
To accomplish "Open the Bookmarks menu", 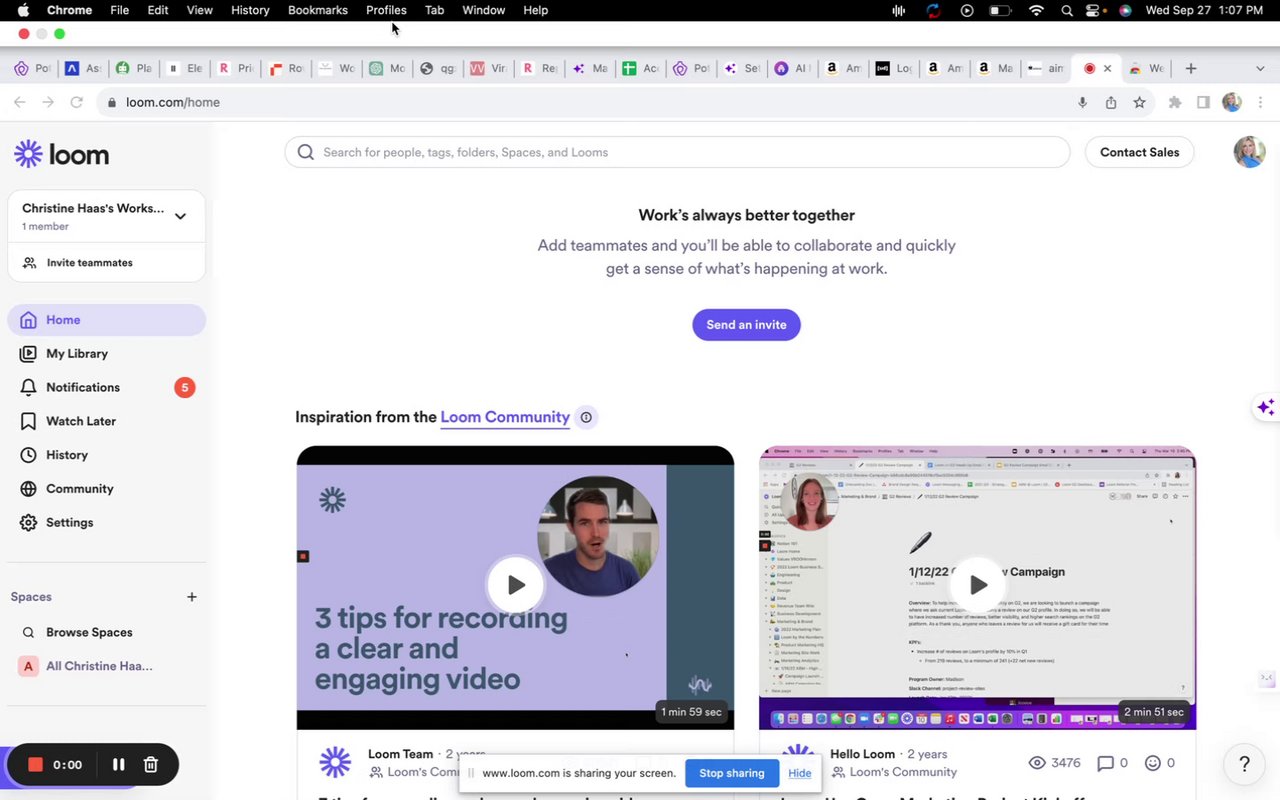I will pos(318,10).
